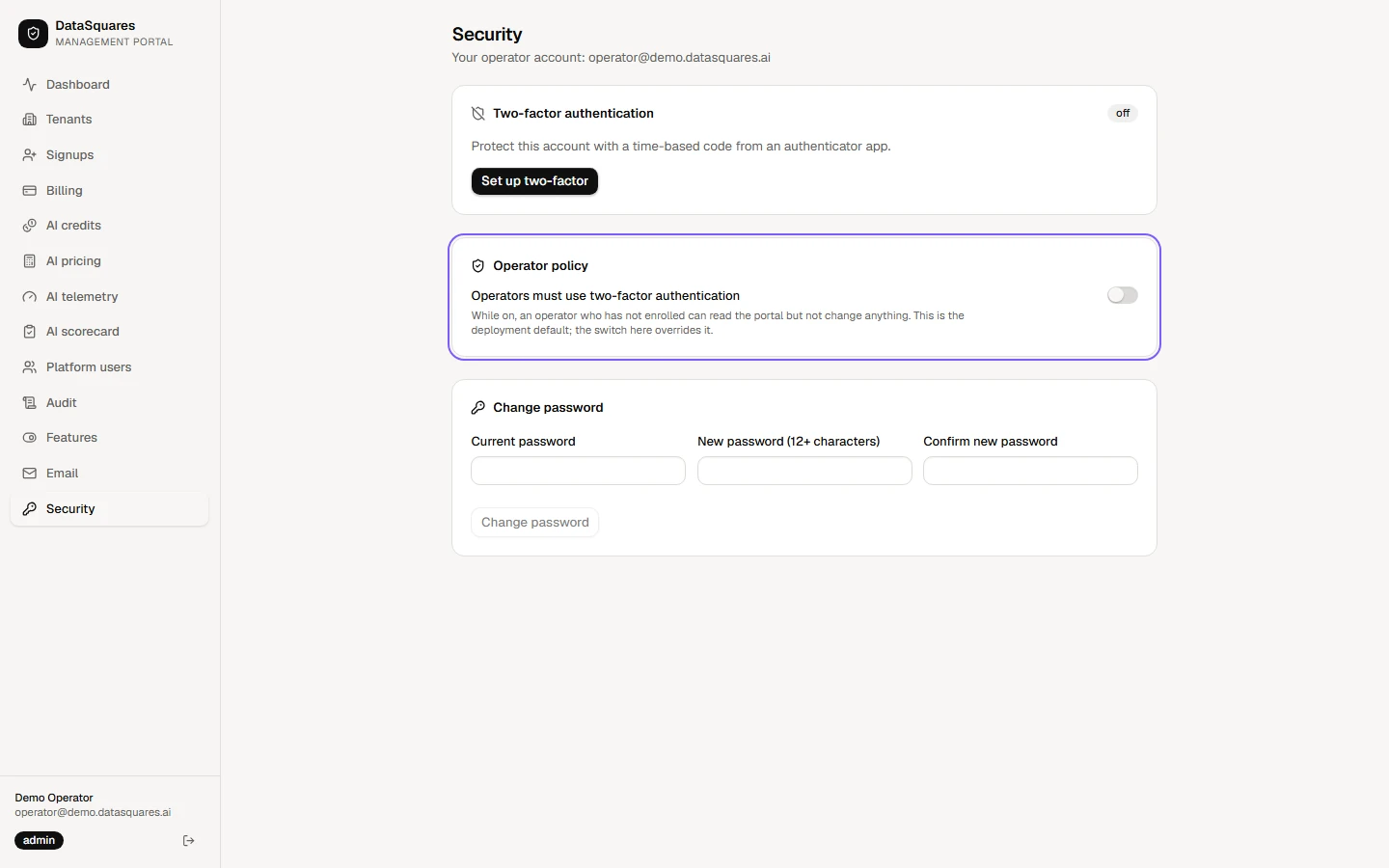The image size is (1389, 868).
Task: Click the AI credits coins icon
Action: click(30, 226)
